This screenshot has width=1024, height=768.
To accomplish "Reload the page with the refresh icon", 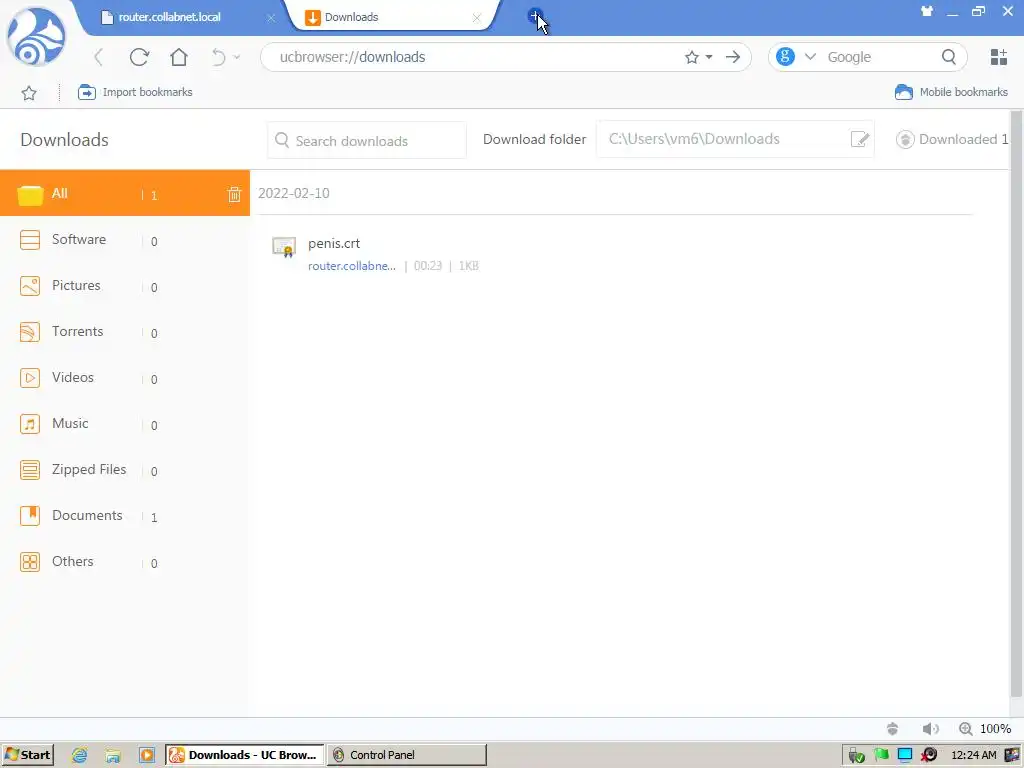I will tap(139, 57).
